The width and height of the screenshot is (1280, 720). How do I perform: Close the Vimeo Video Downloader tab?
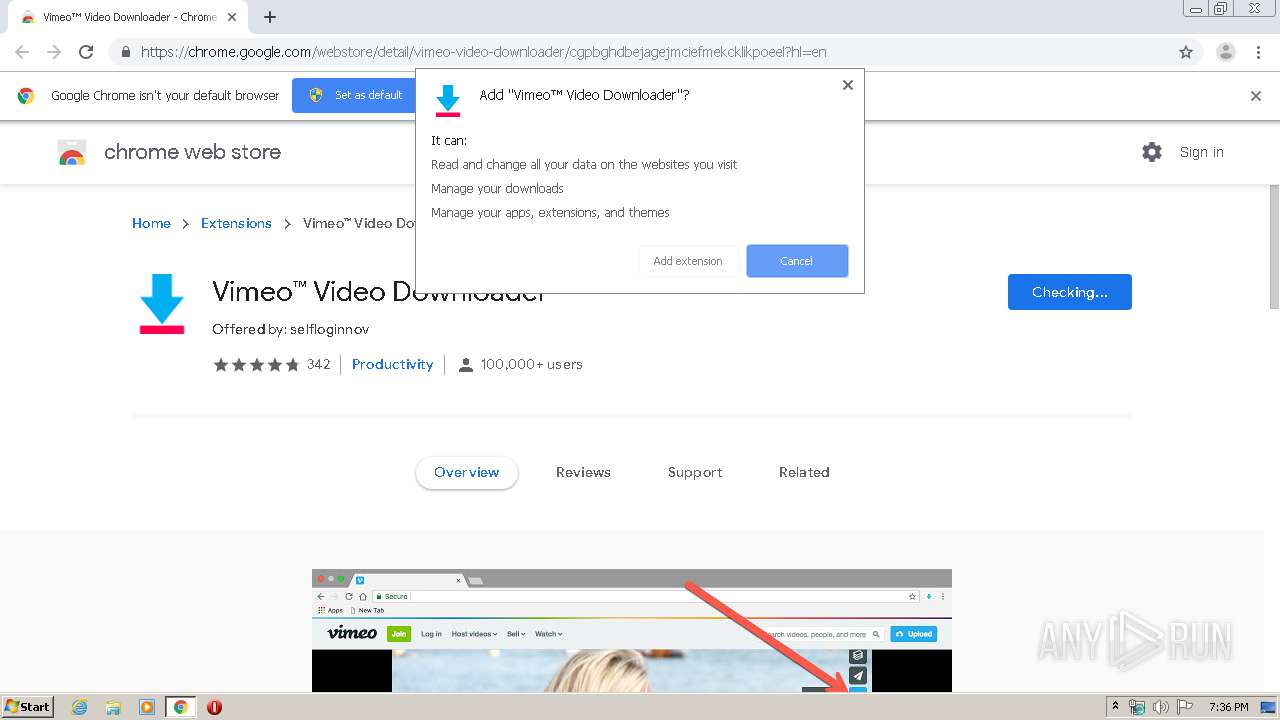232,17
